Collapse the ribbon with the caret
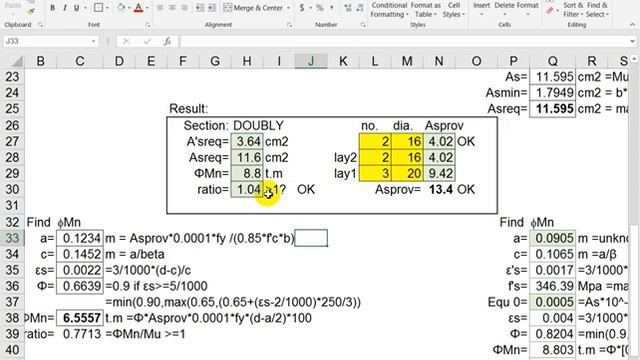Screen dimensions: 640x360 pyautogui.click(x=632, y=25)
